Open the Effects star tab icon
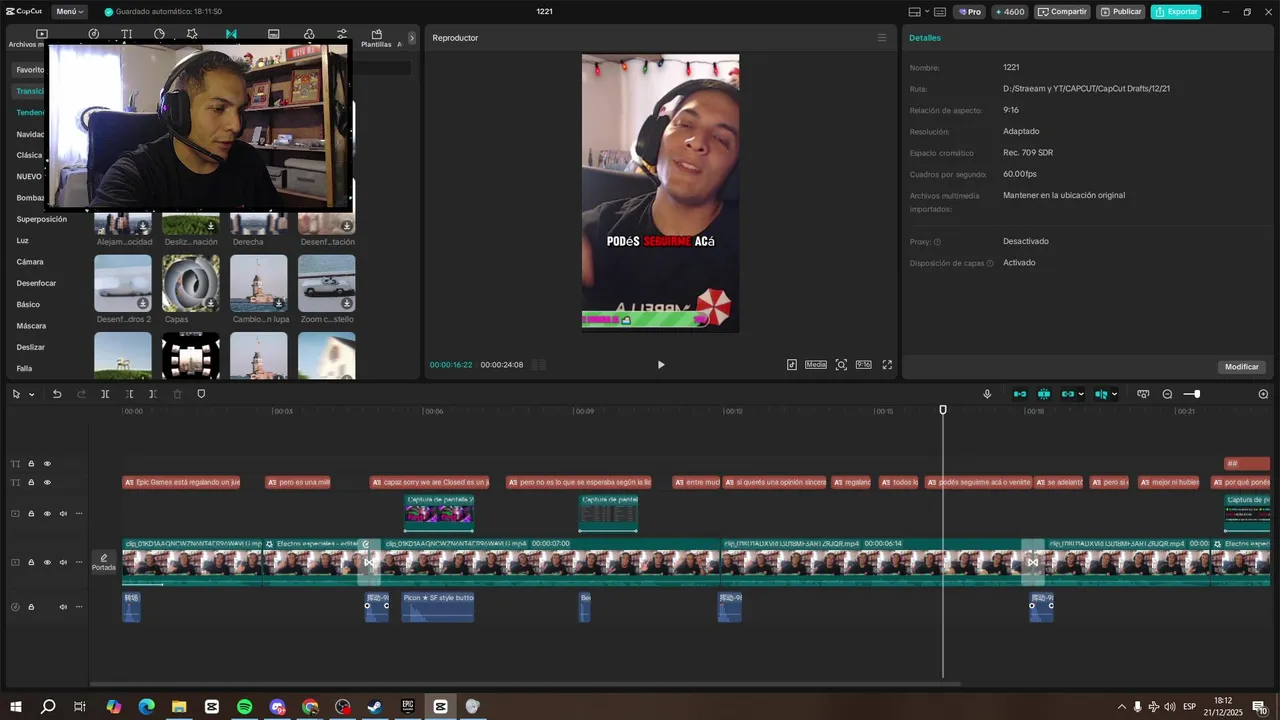The image size is (1280, 720). pyautogui.click(x=192, y=34)
